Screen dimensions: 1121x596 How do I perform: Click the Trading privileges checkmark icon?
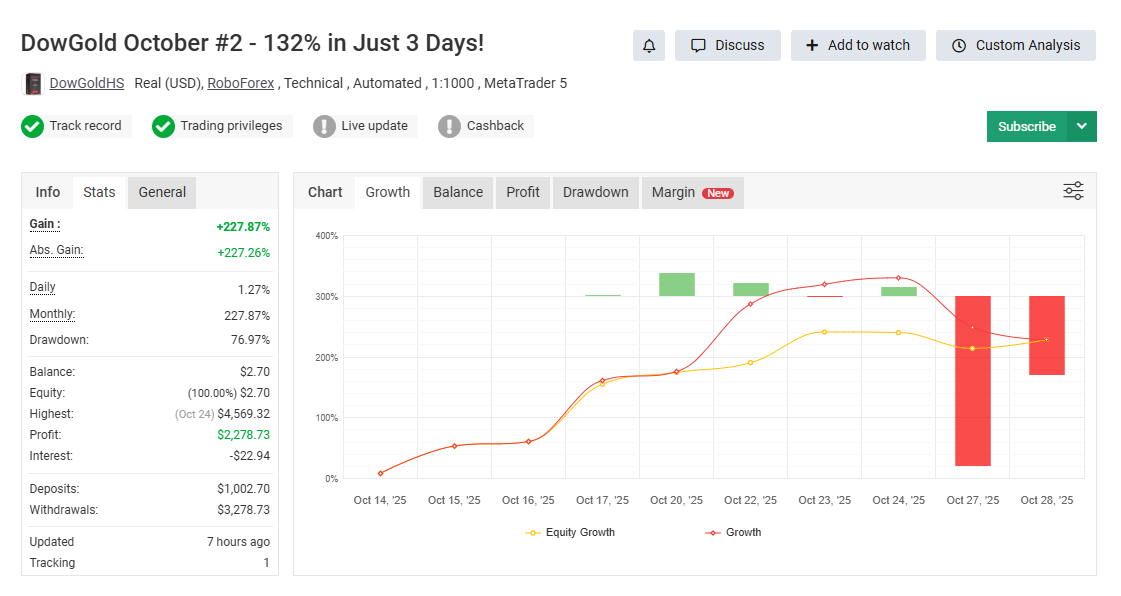163,126
